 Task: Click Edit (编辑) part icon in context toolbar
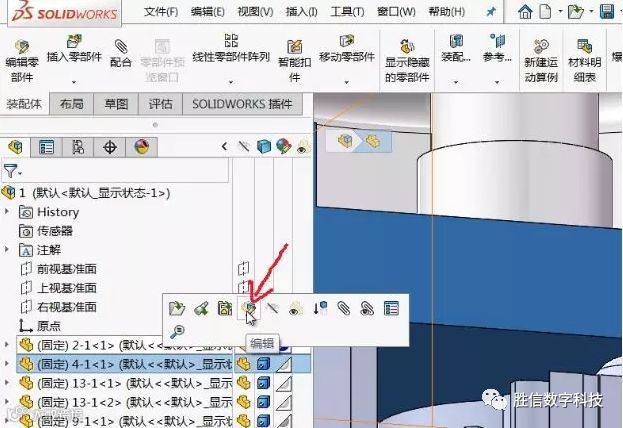(249, 308)
